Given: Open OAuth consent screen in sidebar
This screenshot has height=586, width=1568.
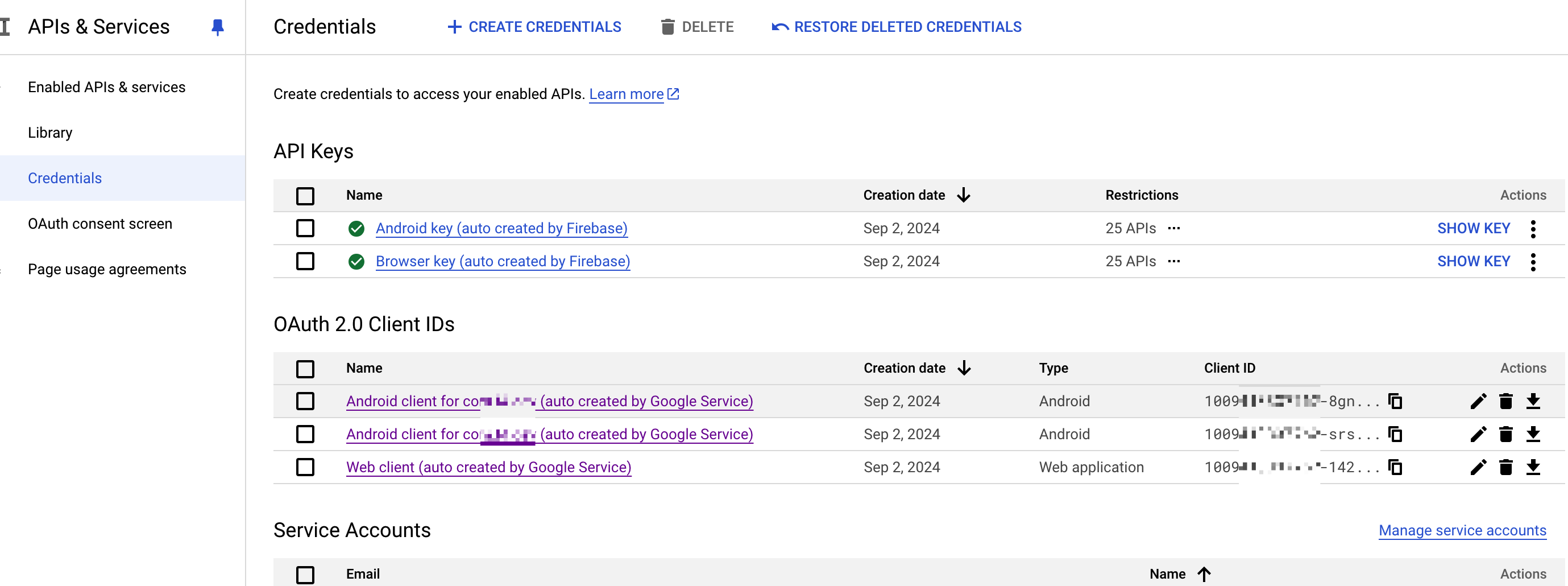Looking at the screenshot, I should tap(100, 224).
